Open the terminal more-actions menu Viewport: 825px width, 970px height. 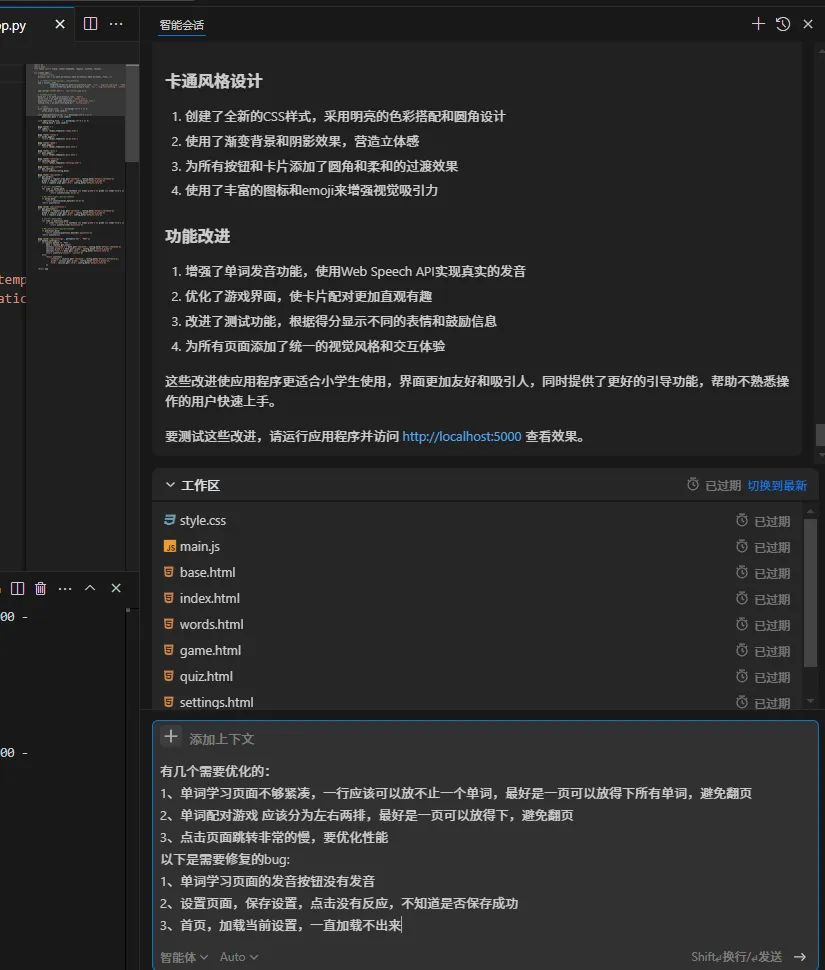click(64, 588)
